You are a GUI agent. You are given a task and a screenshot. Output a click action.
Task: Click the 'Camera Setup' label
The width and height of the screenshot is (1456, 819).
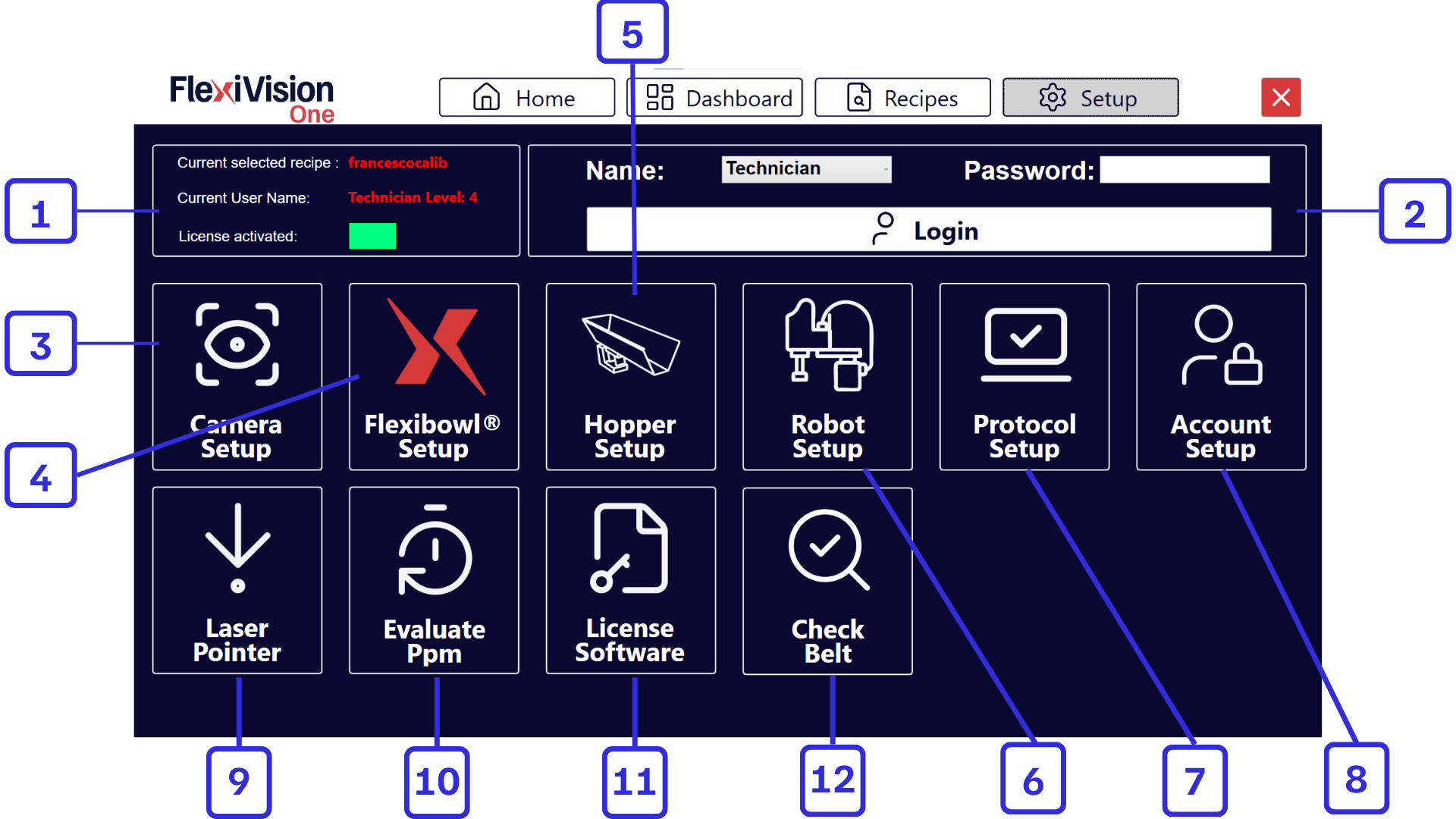[236, 436]
